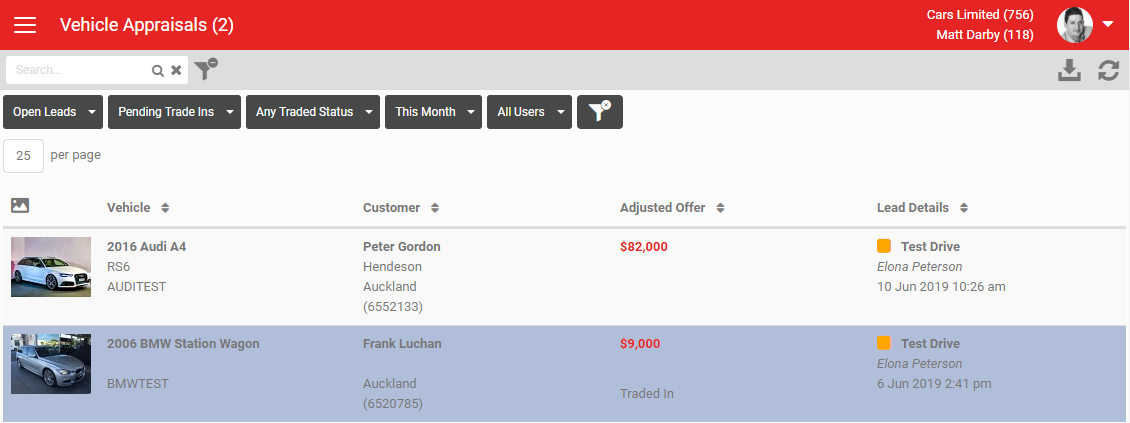Click orange status swatch for Frank Luchan
The width and height of the screenshot is (1130, 423).
884,343
